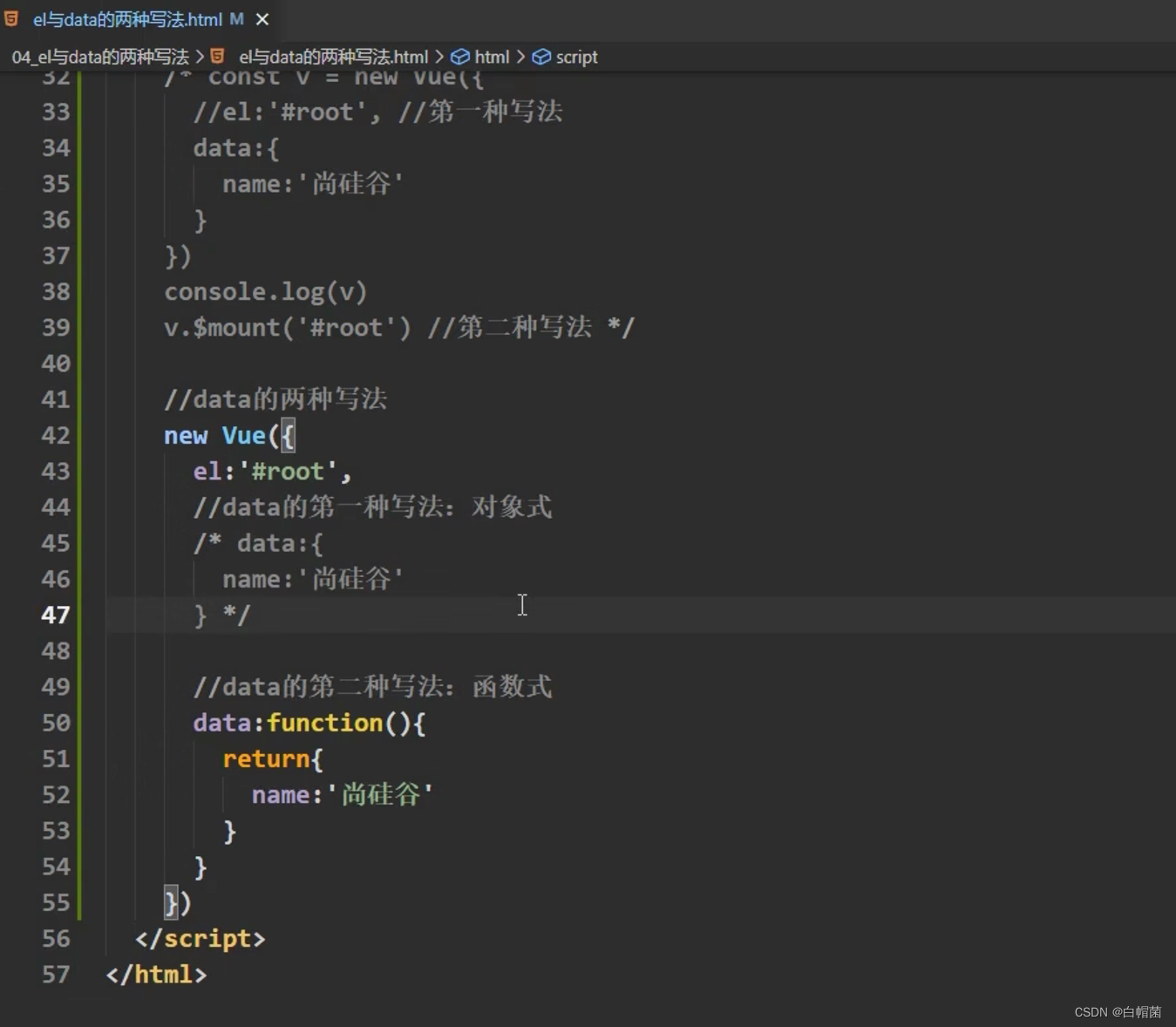This screenshot has height=1027, width=1176.
Task: Click the '})' closing bracket on line 55
Action: [x=178, y=902]
